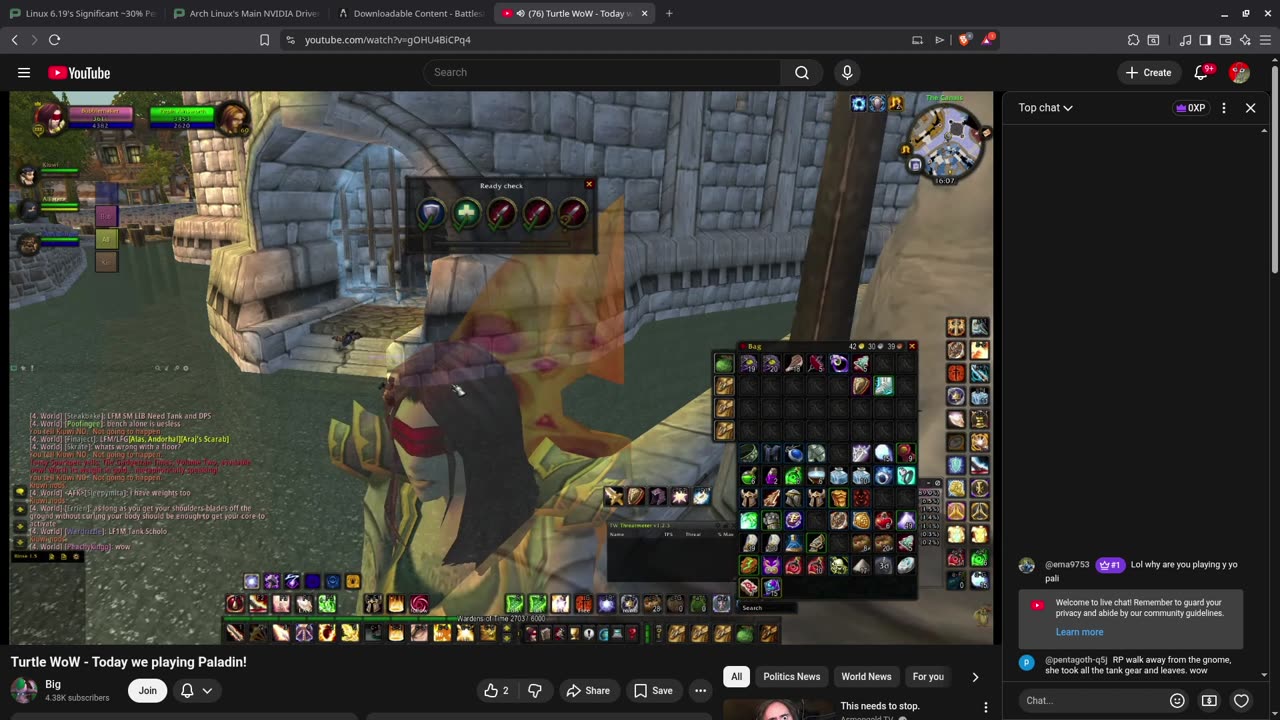The image size is (1280, 720).
Task: Like the video
Action: coord(496,690)
